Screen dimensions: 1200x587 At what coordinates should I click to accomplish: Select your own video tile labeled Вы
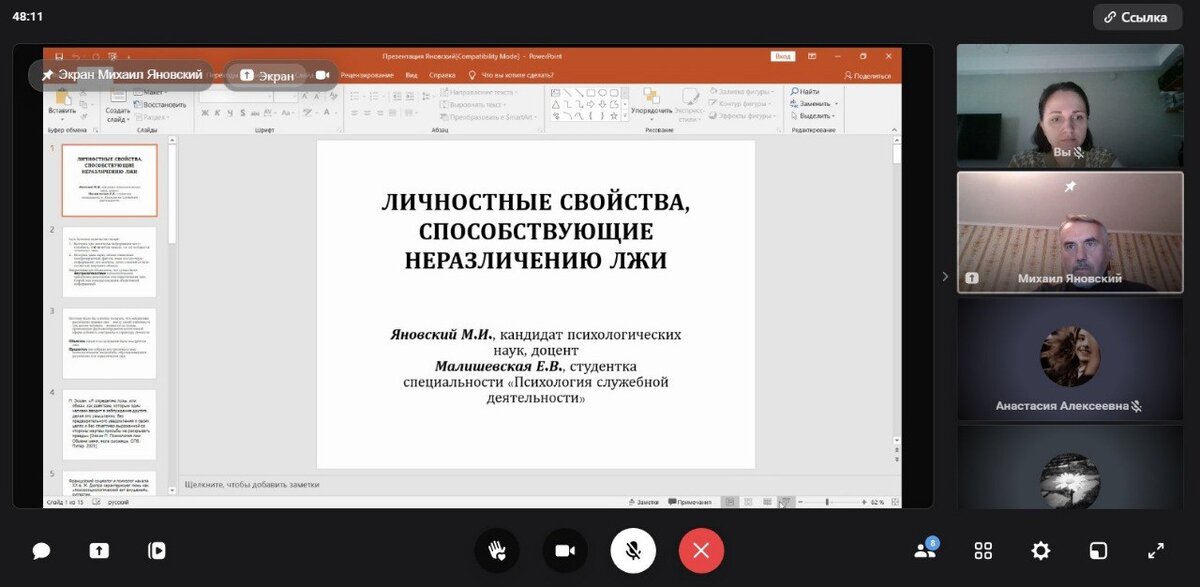click(1070, 105)
